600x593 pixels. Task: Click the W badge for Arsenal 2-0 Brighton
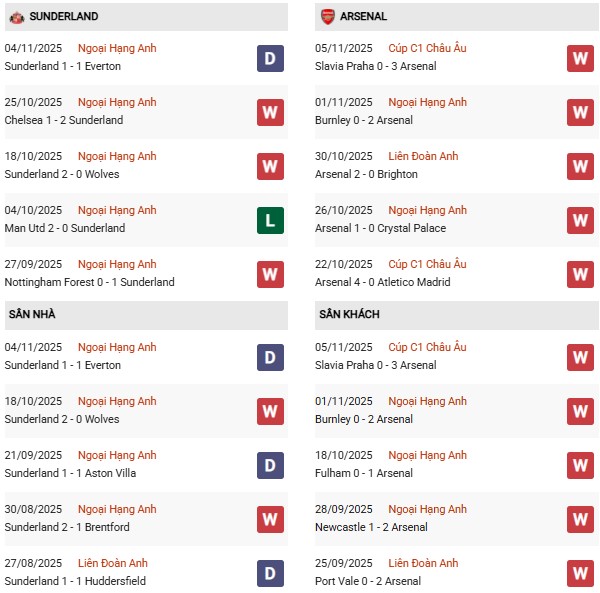[x=580, y=166]
